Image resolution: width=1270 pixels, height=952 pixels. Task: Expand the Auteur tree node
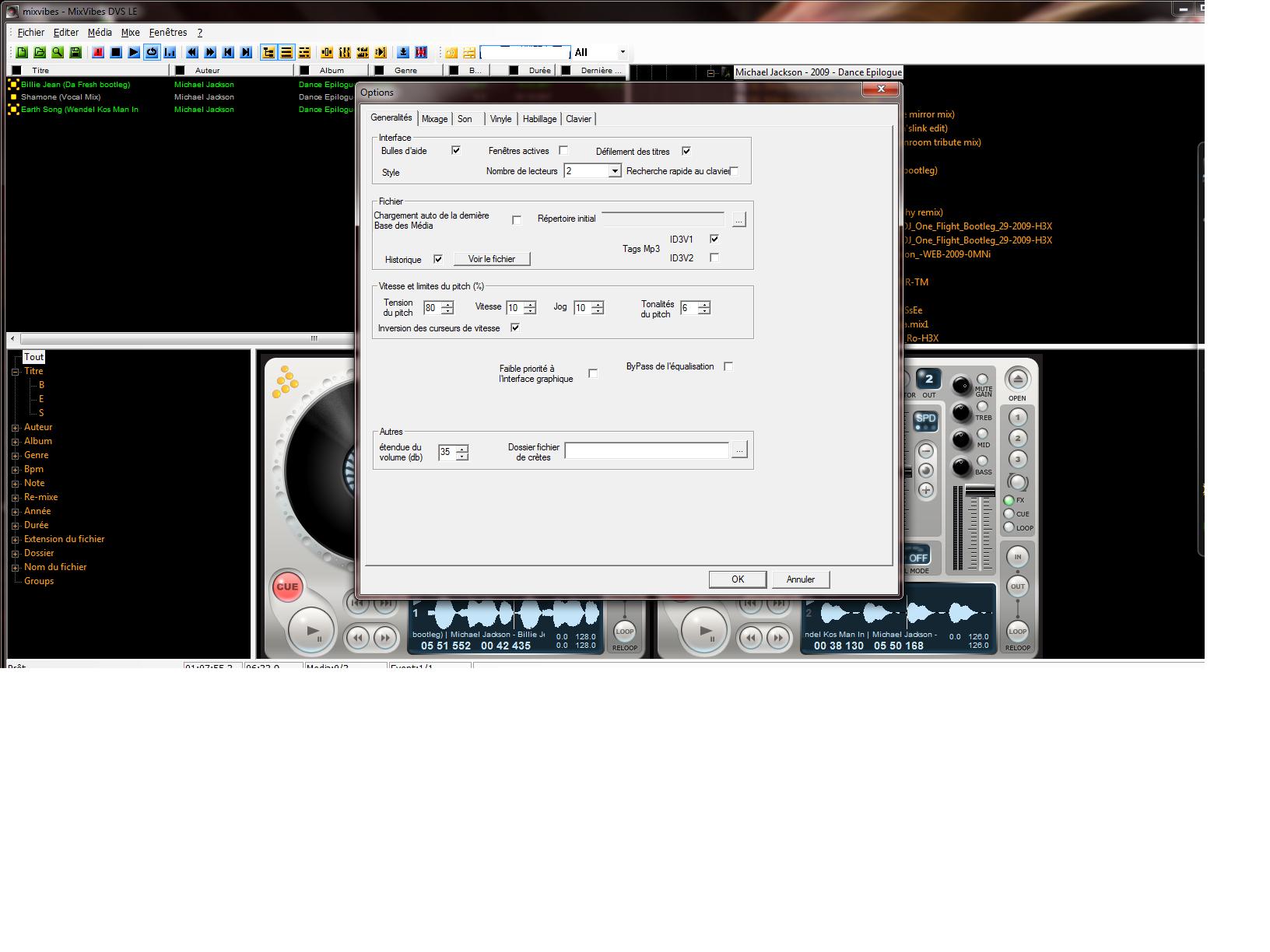coord(16,427)
